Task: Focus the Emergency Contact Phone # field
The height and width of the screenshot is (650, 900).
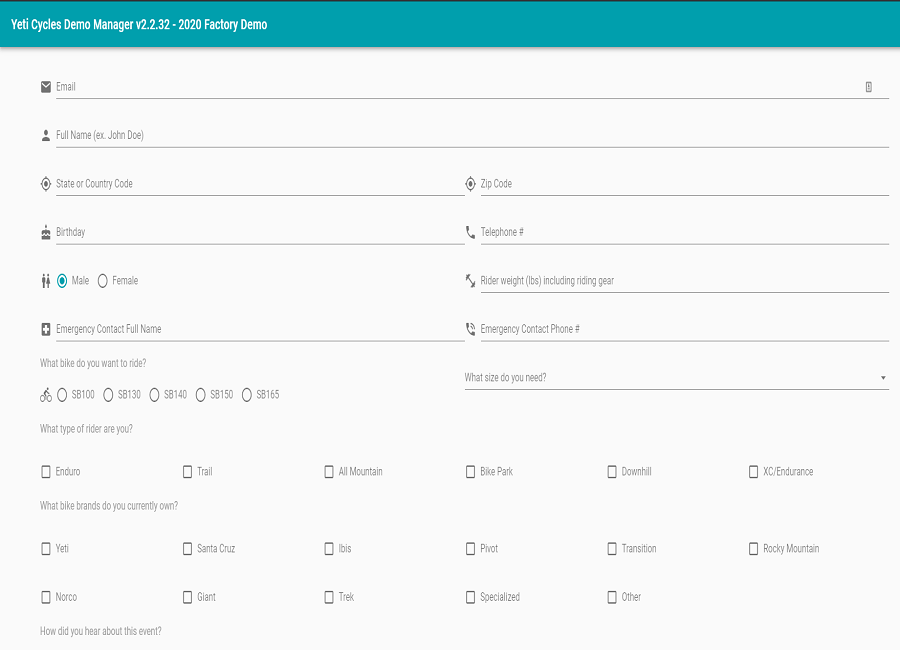Action: (x=685, y=329)
